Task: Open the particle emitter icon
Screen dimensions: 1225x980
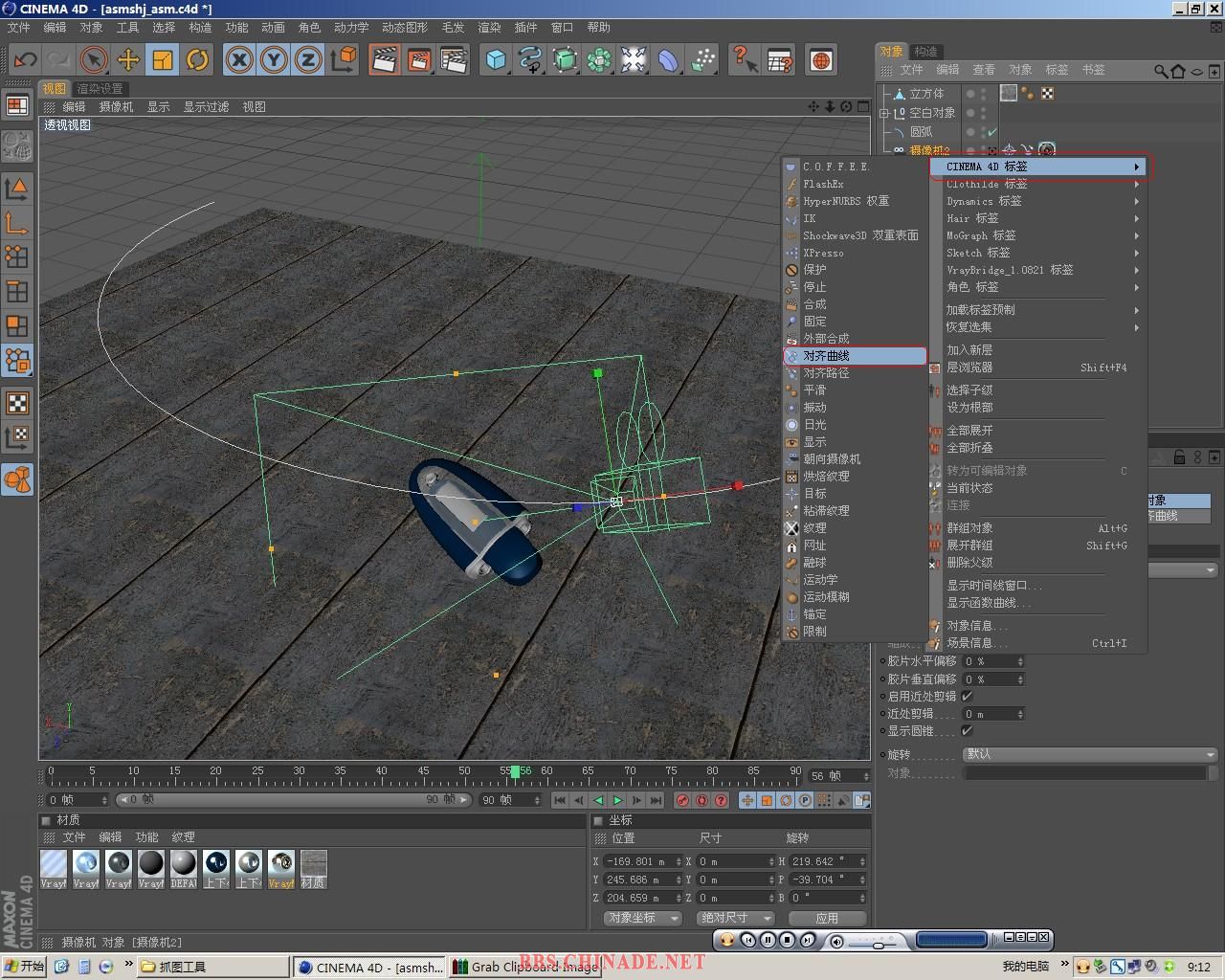Action: (702, 60)
